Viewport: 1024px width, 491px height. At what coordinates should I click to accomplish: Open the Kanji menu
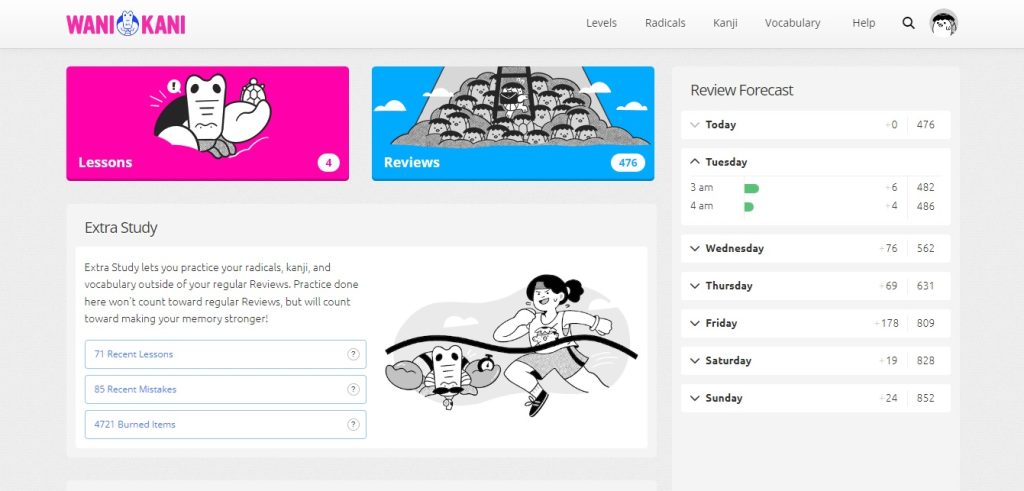(725, 23)
